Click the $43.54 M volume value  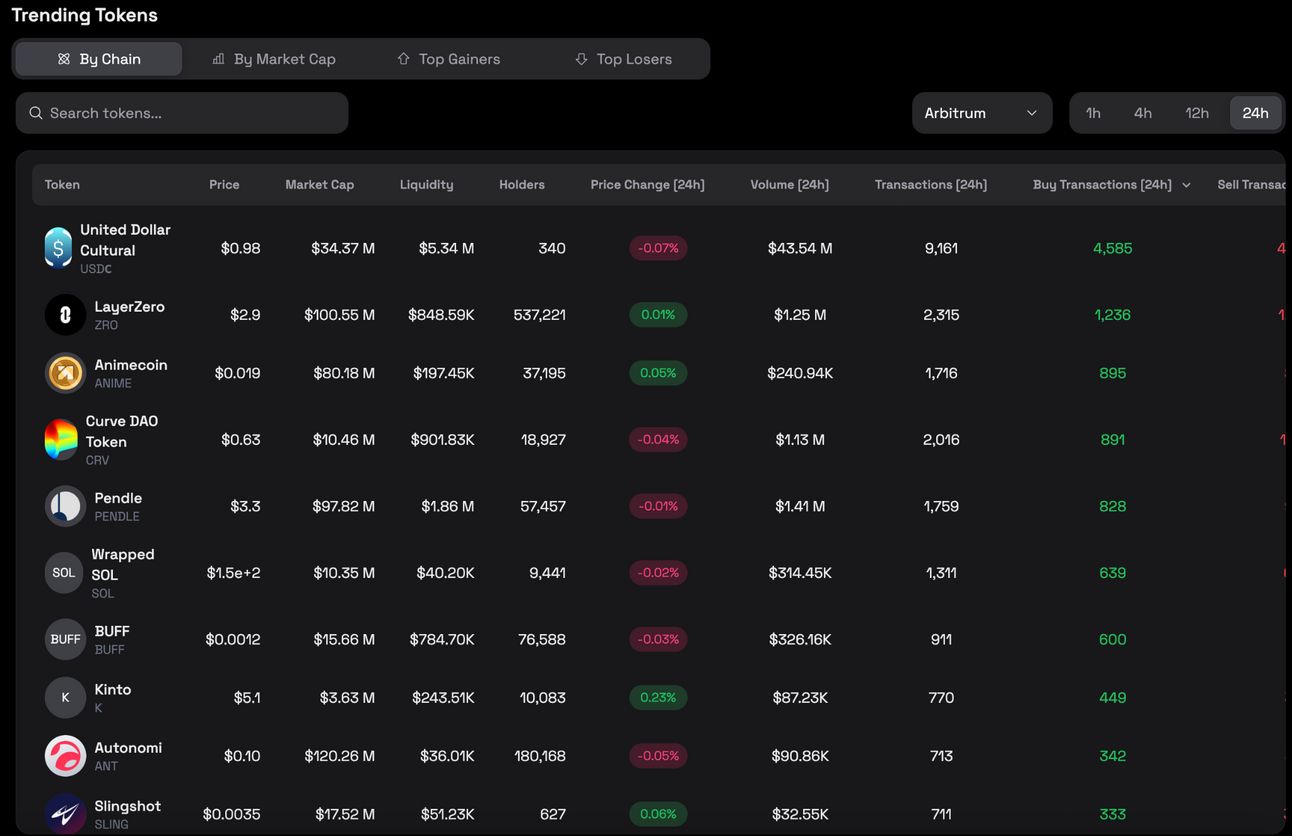[x=800, y=248]
